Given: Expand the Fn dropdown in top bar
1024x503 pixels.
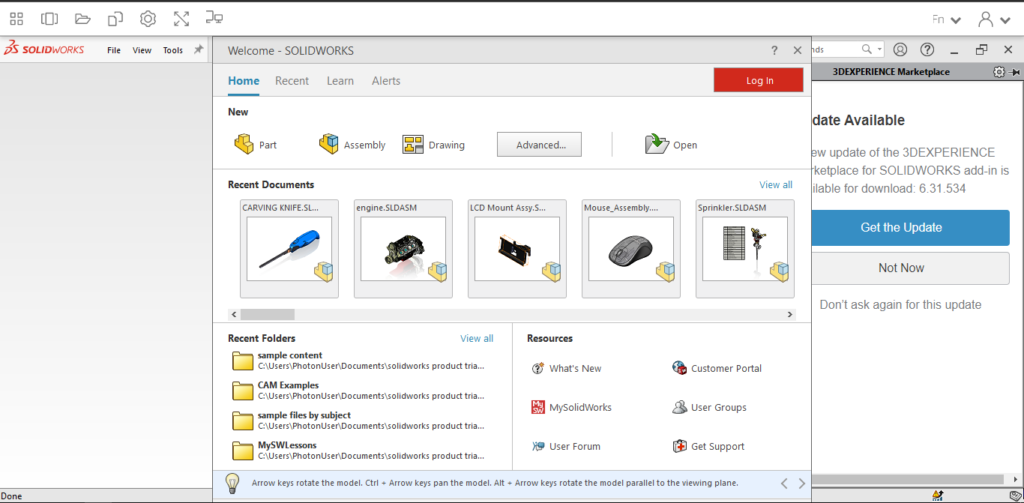Looking at the screenshot, I should tap(956, 20).
